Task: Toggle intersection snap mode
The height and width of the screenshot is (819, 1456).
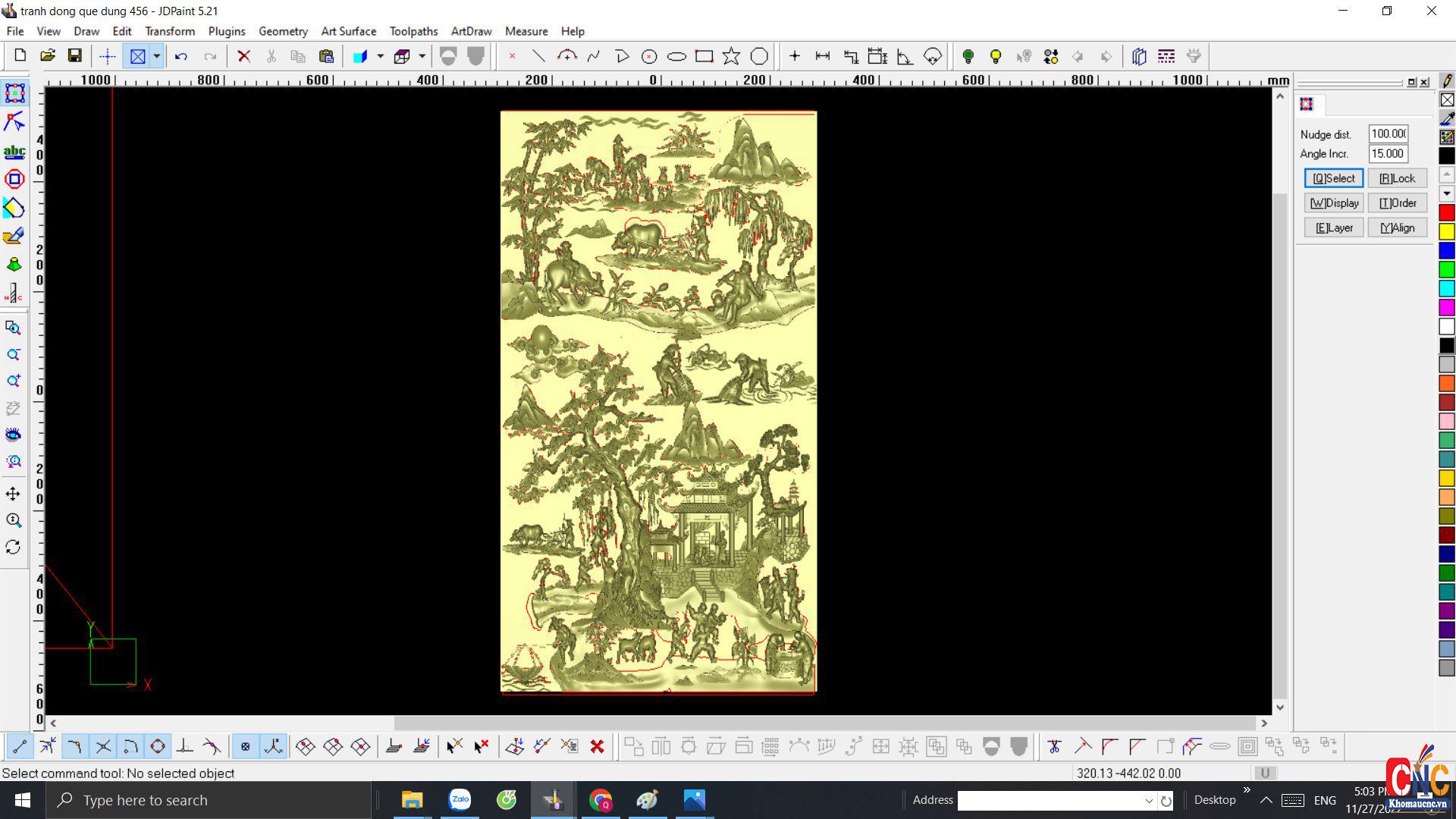Action: click(103, 747)
